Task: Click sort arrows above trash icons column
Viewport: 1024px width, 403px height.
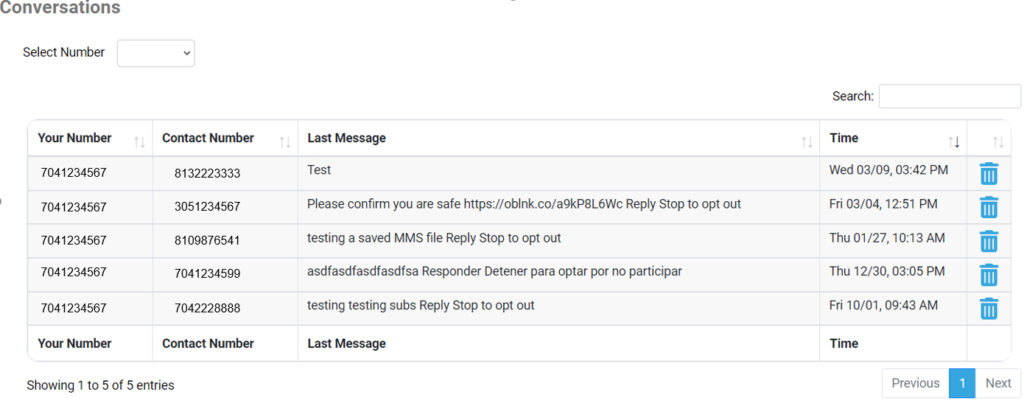Action: [998, 142]
